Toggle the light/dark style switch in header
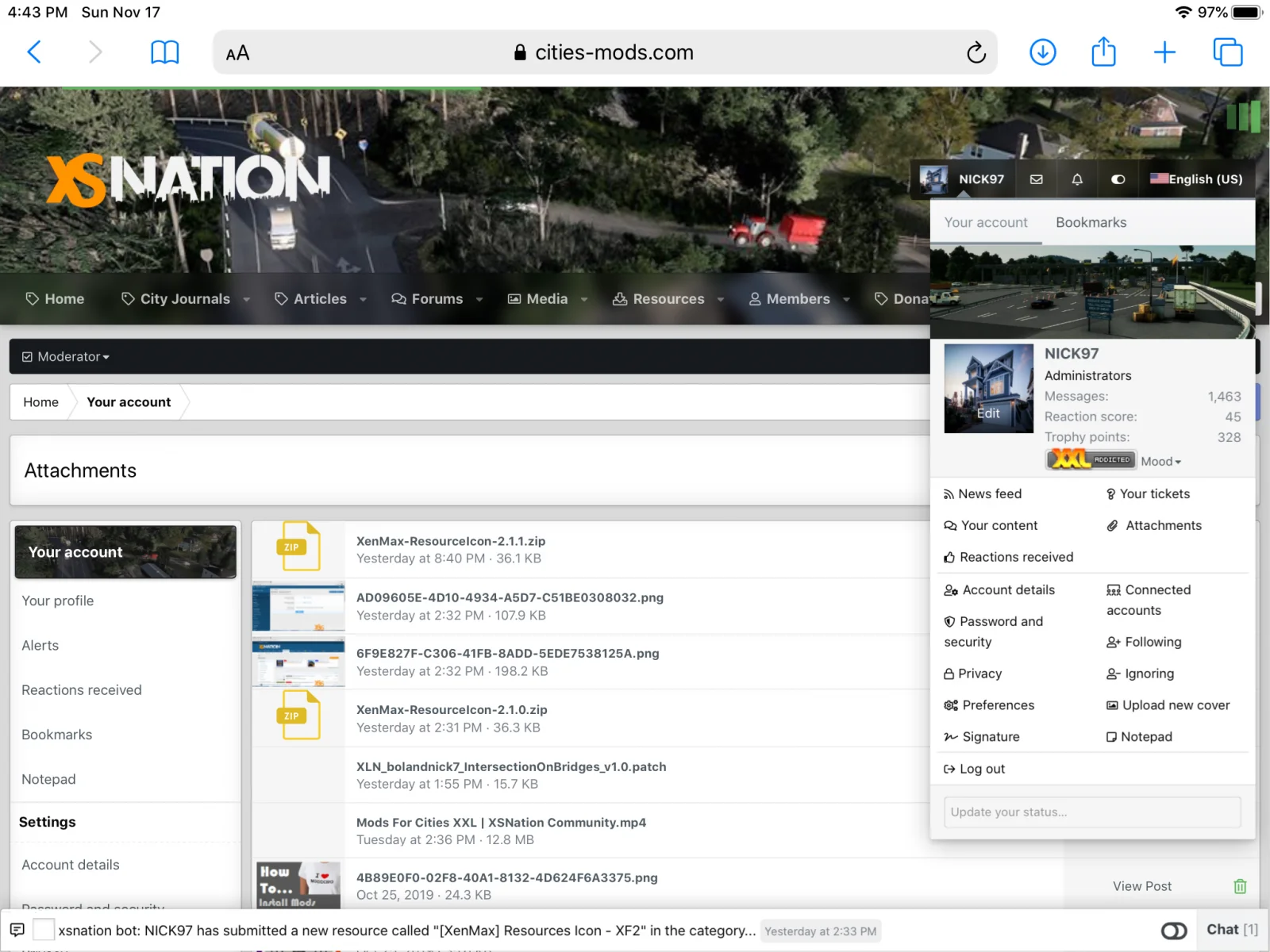Viewport: 1270px width, 952px height. click(1118, 179)
